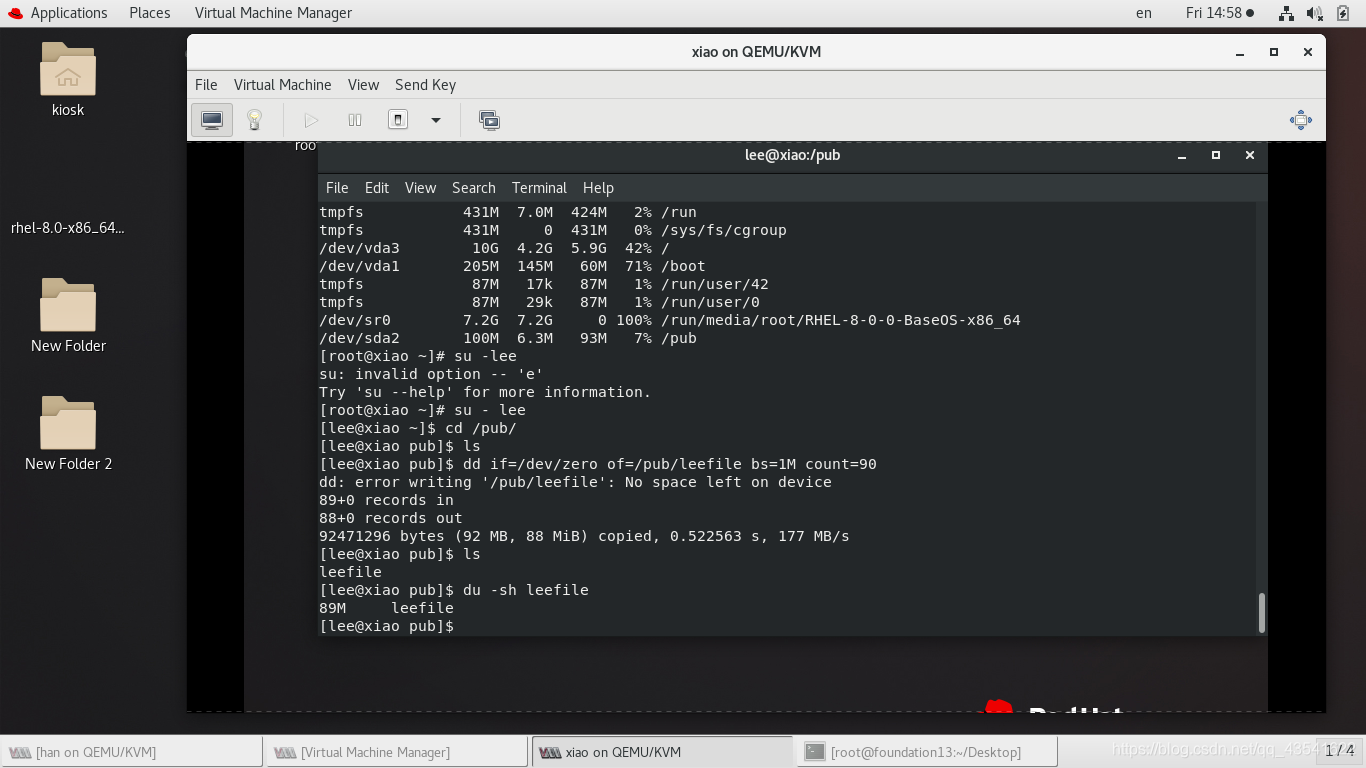This screenshot has height=768, width=1366.
Task: Open the terminal Help menu
Action: [598, 188]
